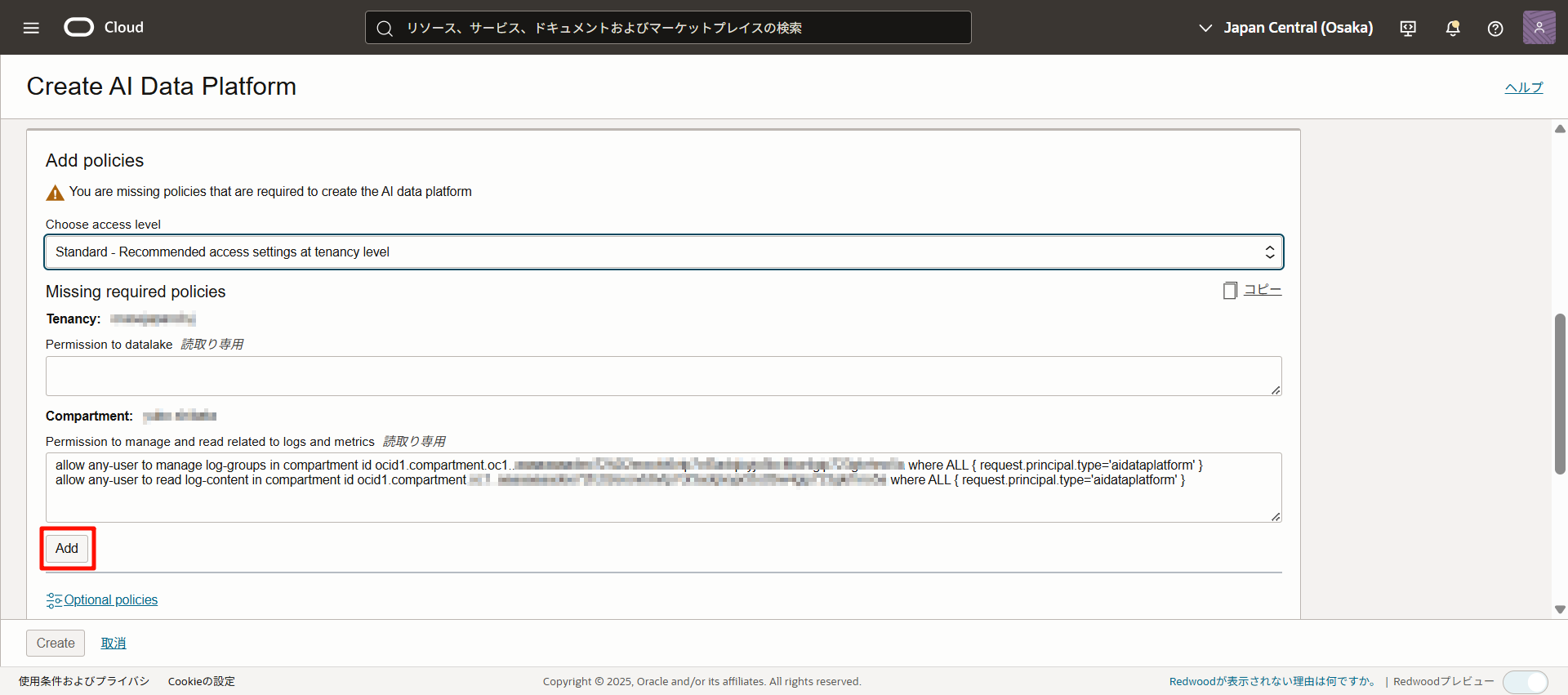Click the vertical scrollbar thumb
The height and width of the screenshot is (695, 1568).
click(x=1560, y=394)
